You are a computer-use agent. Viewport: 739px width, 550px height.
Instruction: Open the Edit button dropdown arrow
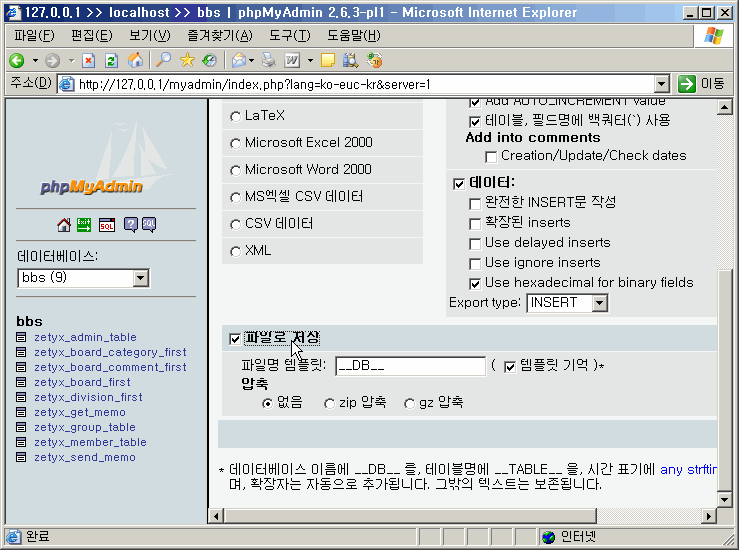click(310, 60)
